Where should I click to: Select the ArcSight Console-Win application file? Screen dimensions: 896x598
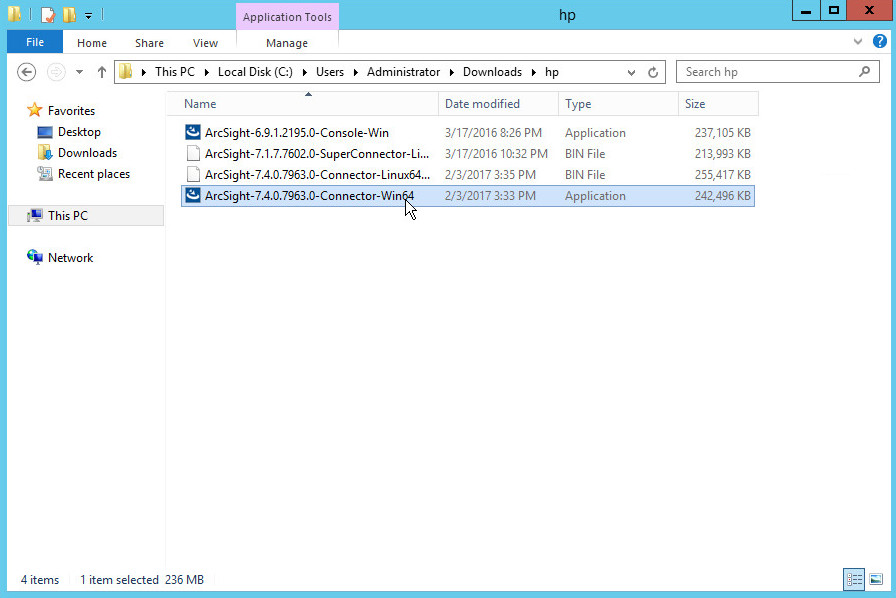(x=296, y=133)
